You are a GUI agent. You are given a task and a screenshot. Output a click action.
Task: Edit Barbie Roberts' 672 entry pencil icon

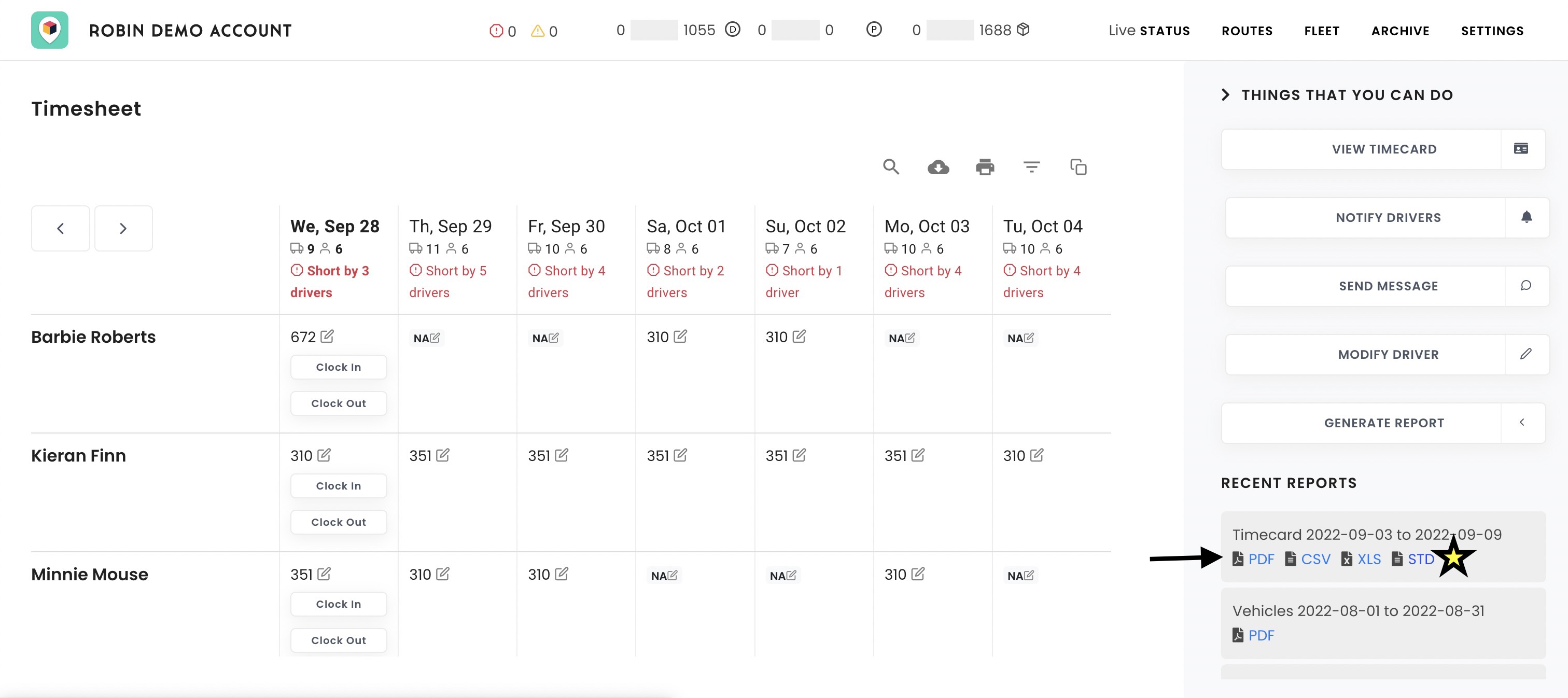click(x=327, y=337)
